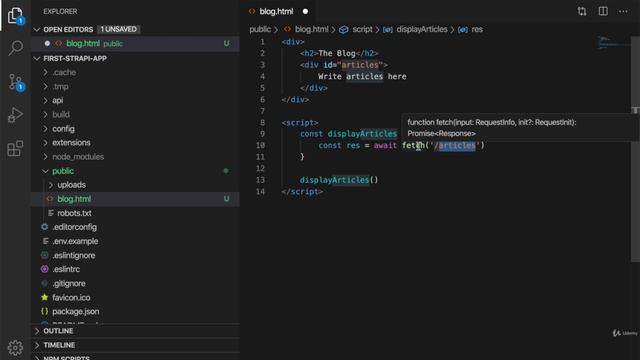The width and height of the screenshot is (640, 360).
Task: Expand the Timeline panel
Action: point(136,345)
